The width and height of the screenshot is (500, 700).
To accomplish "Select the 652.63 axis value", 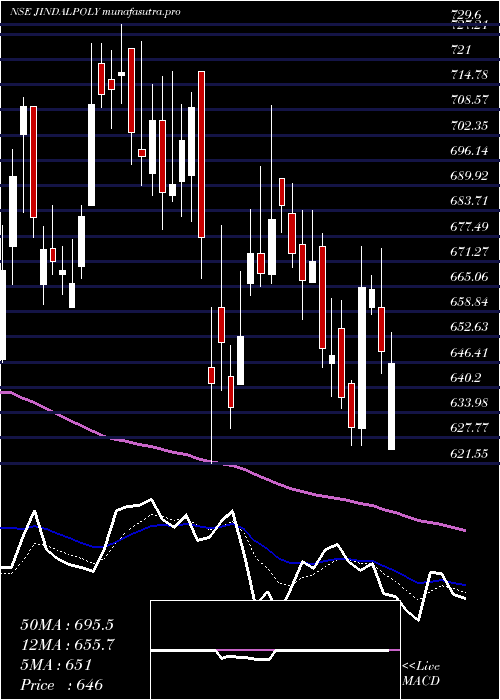I will pyautogui.click(x=469, y=328).
